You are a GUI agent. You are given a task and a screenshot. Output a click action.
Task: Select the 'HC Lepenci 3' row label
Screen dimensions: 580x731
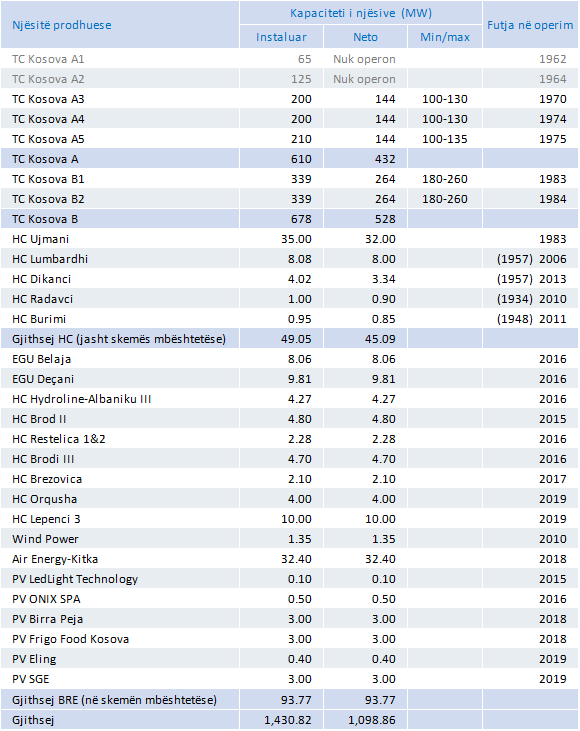point(46,519)
